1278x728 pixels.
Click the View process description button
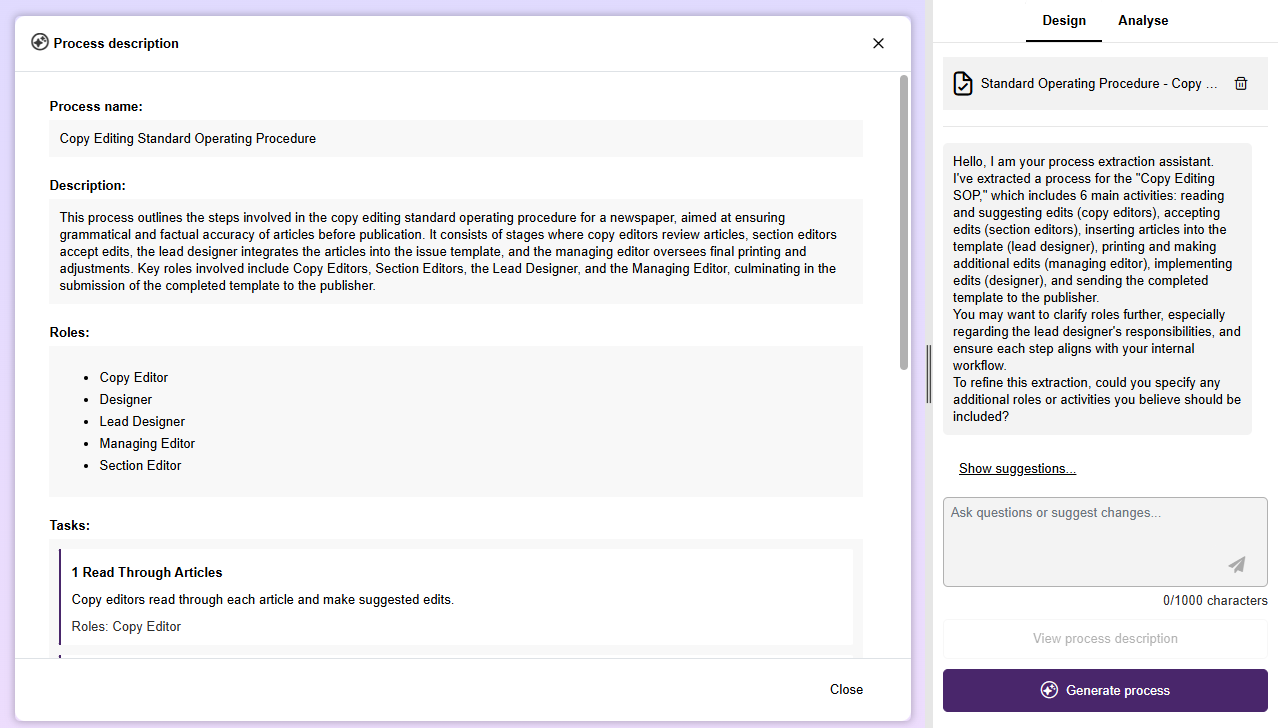(x=1105, y=639)
